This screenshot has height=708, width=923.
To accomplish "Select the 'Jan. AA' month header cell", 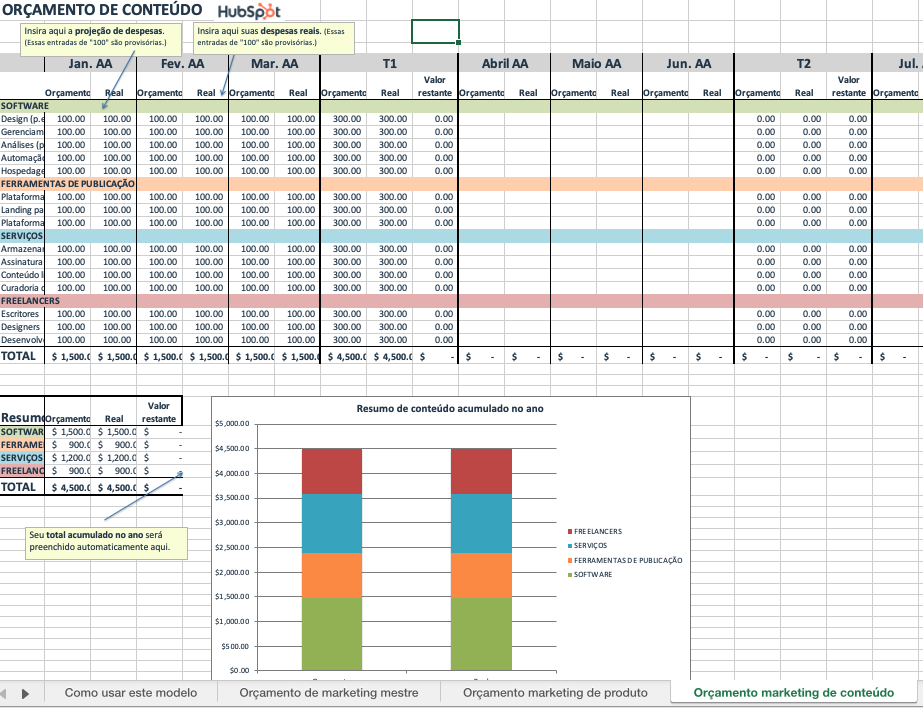I will pos(91,64).
